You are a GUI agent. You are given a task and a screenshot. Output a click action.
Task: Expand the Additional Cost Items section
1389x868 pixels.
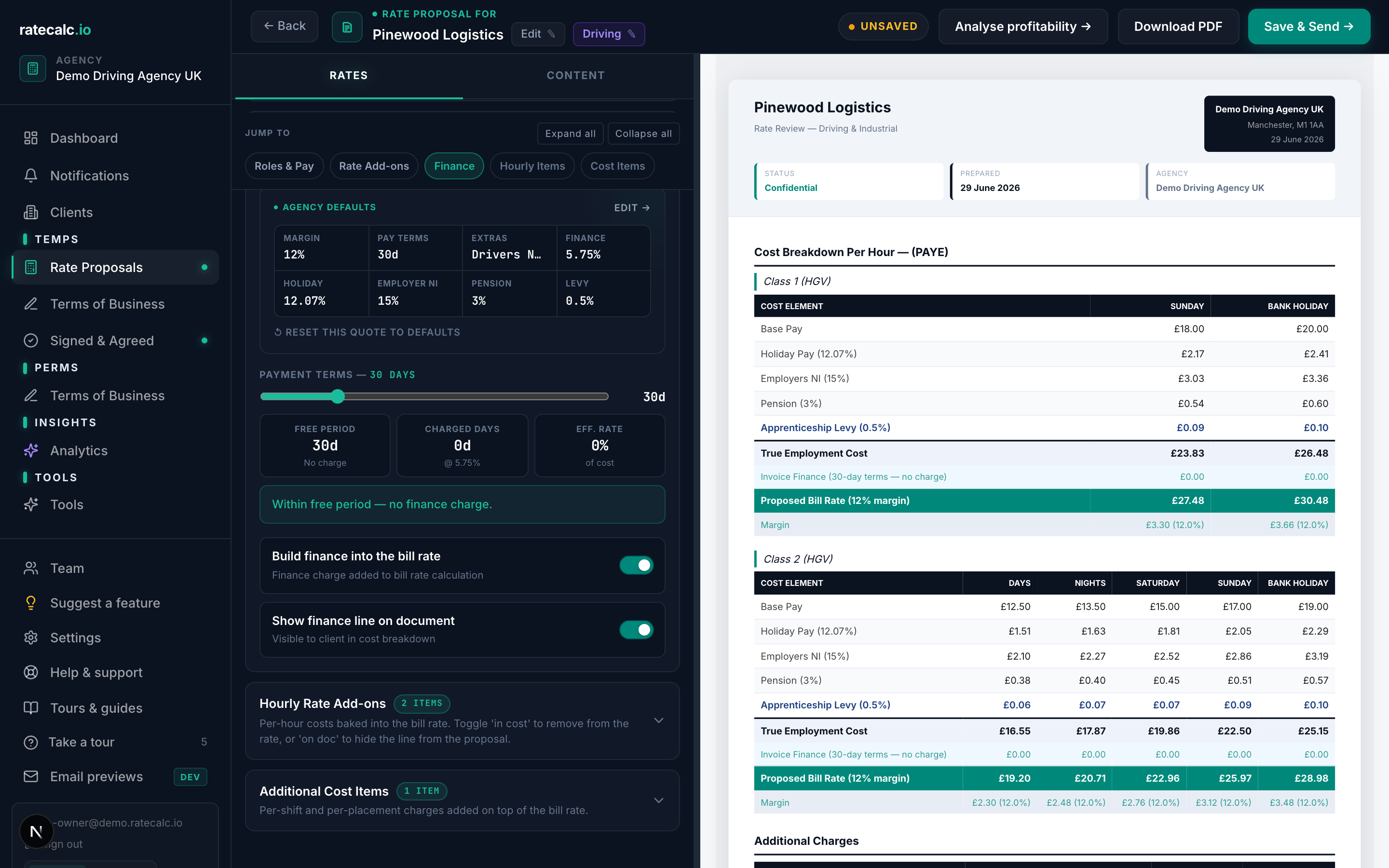coord(659,800)
